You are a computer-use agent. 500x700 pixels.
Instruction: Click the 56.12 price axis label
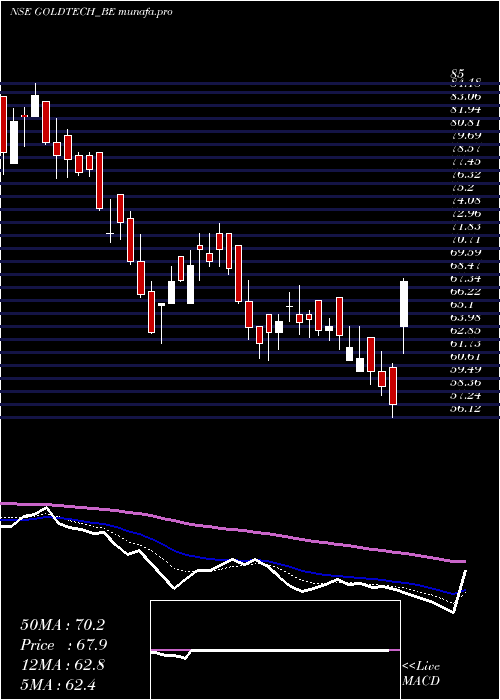pyautogui.click(x=466, y=408)
